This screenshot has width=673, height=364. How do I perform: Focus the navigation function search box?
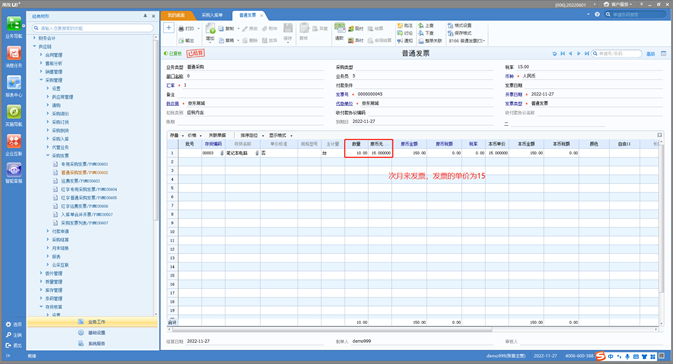[93, 28]
